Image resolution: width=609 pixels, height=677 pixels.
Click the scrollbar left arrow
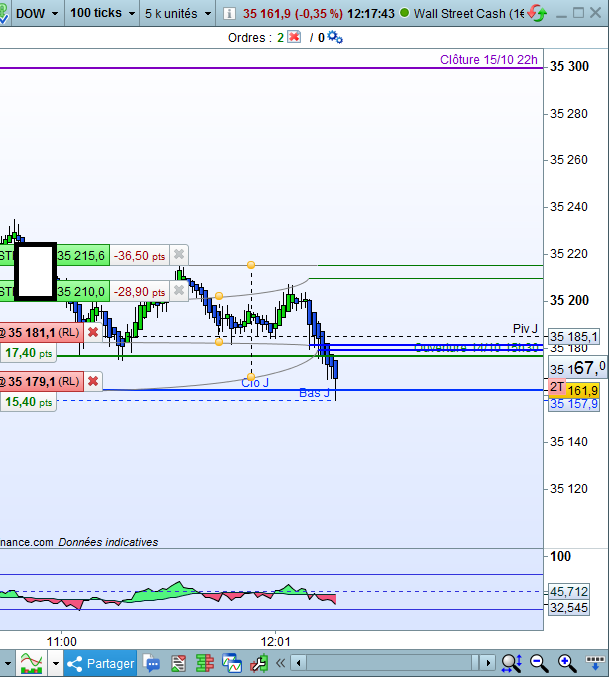298,662
